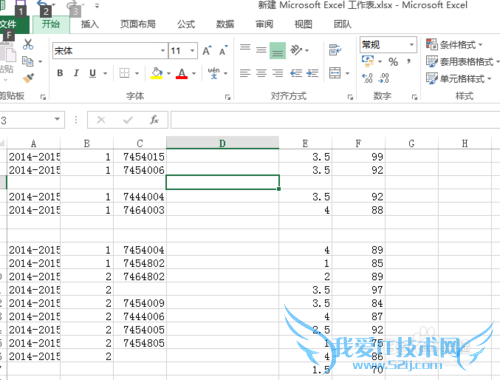
Task: Toggle bottom vertical alignment (highlighted)
Action: (x=278, y=50)
